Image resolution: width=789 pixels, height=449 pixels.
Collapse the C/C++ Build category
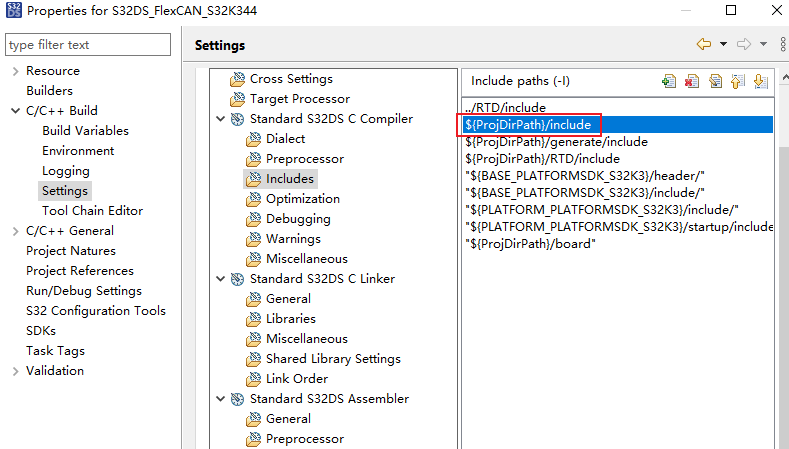16,111
